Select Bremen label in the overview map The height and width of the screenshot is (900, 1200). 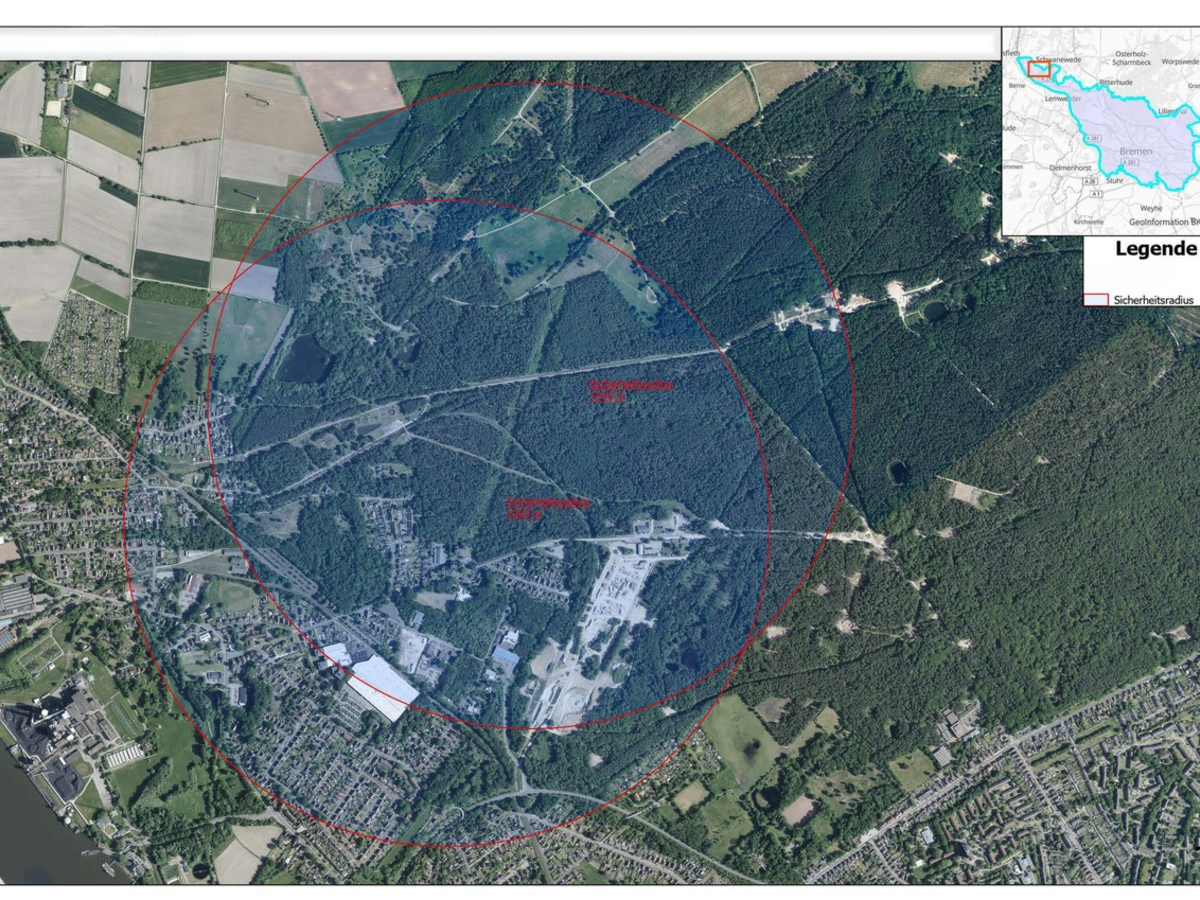1136,152
